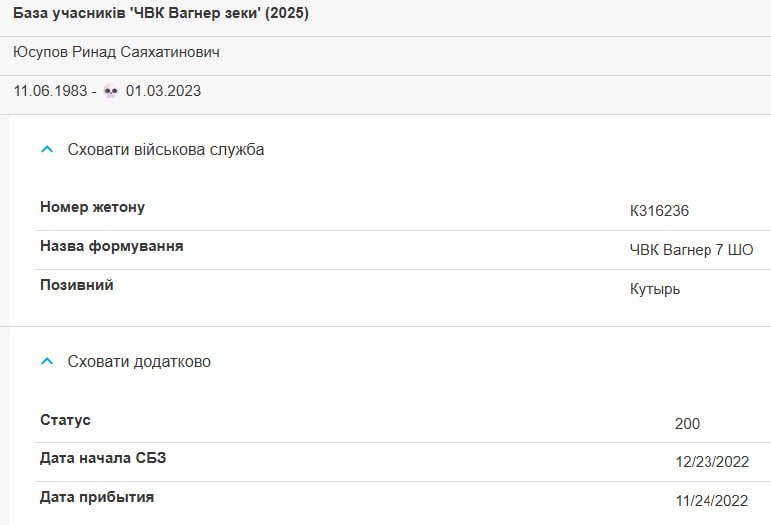Viewport: 771px width, 525px height.
Task: Click the 'Номер жетону' field label
Action: tap(92, 207)
